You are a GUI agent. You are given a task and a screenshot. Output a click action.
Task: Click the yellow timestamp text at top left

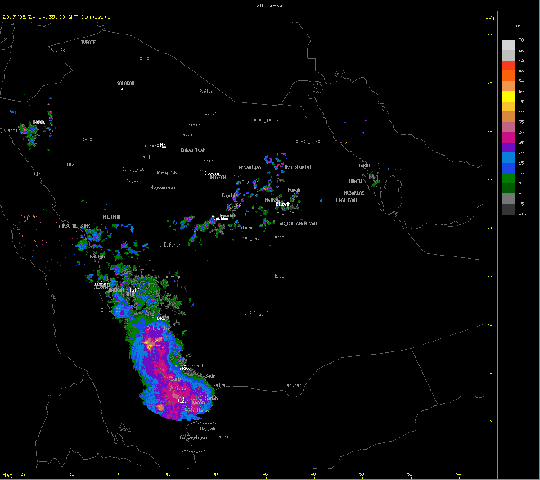click(56, 17)
